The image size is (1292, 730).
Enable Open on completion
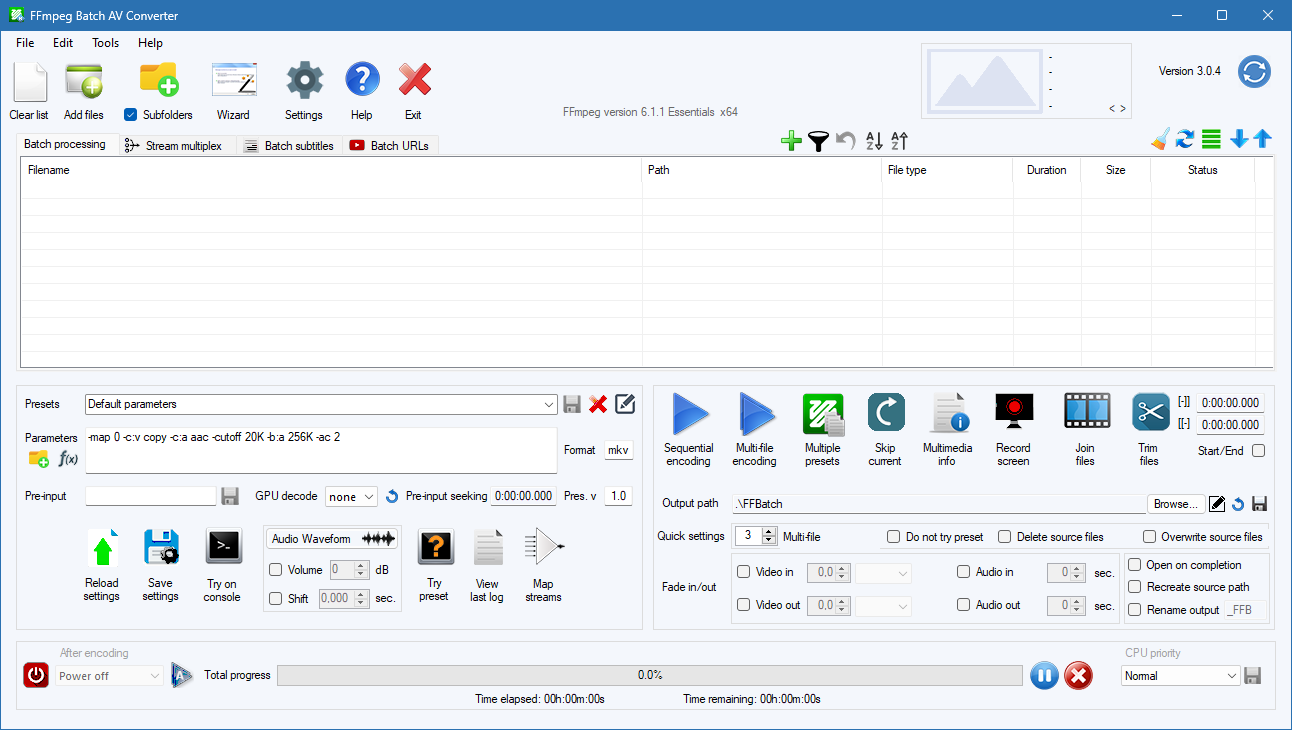(1135, 565)
